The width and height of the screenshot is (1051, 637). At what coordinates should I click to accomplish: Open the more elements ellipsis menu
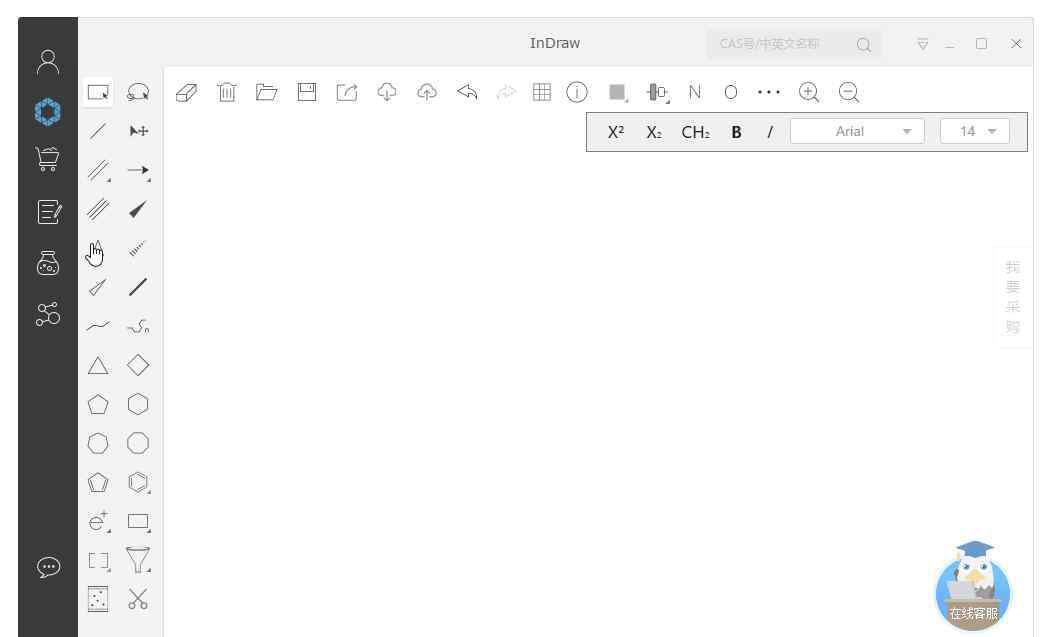pos(768,92)
